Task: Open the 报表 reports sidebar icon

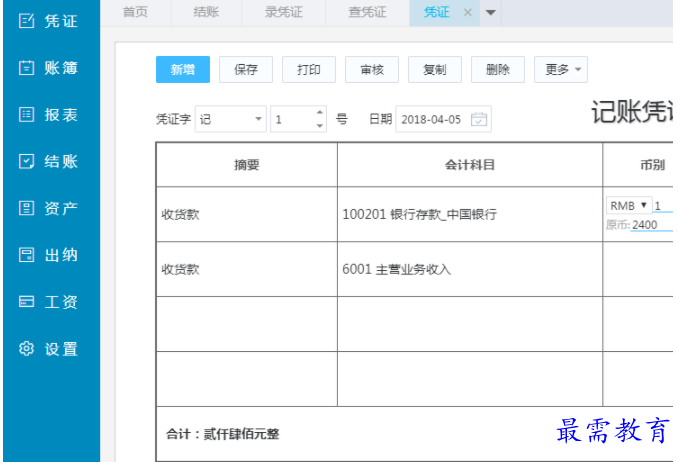Action: click(x=26, y=115)
